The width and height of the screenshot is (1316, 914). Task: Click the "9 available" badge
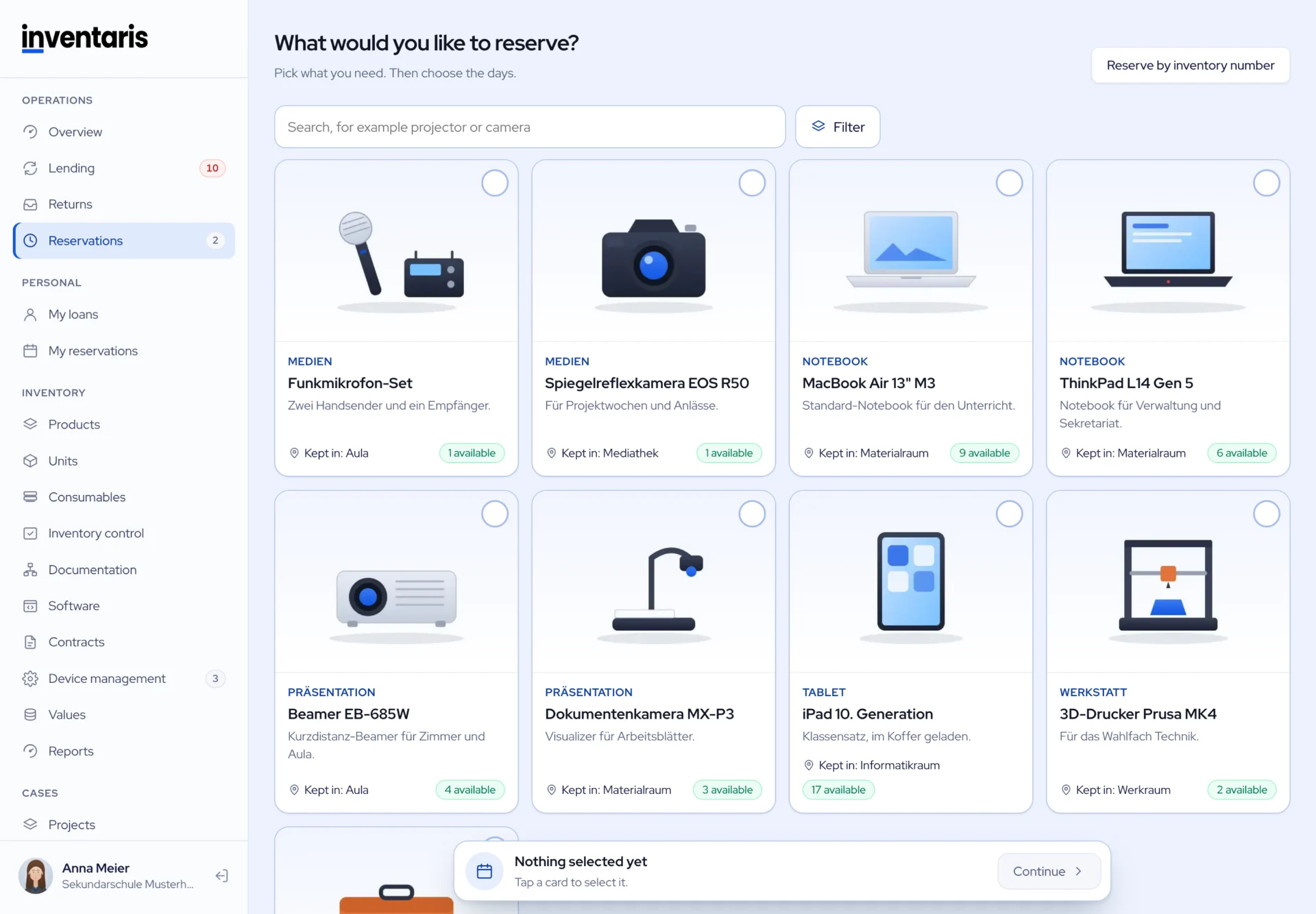click(x=984, y=453)
